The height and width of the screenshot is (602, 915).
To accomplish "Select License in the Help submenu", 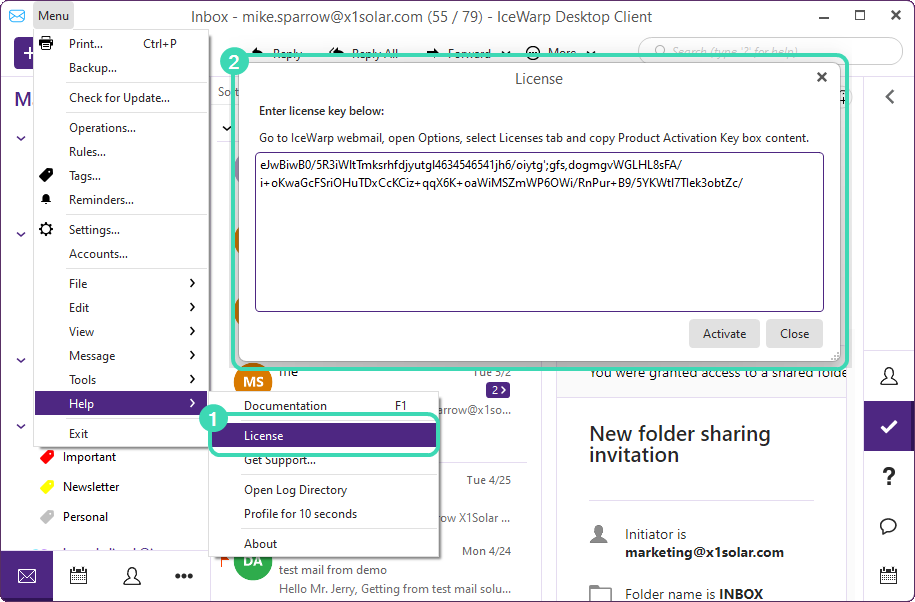I will pos(324,436).
